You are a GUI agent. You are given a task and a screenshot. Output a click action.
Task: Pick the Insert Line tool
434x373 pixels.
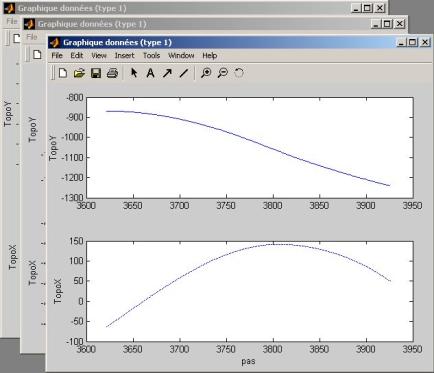point(184,73)
